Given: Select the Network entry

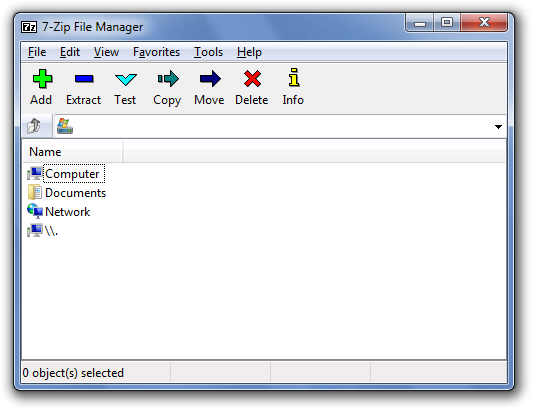Looking at the screenshot, I should (67, 212).
